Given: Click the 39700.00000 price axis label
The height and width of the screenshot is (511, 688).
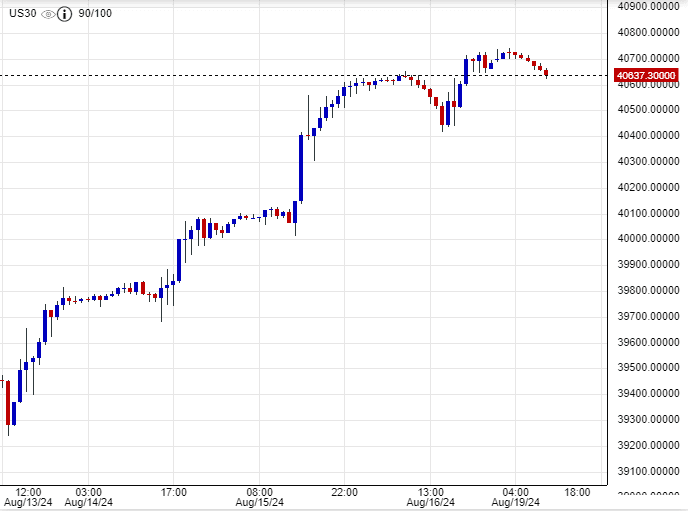Looking at the screenshot, I should pos(648,316).
